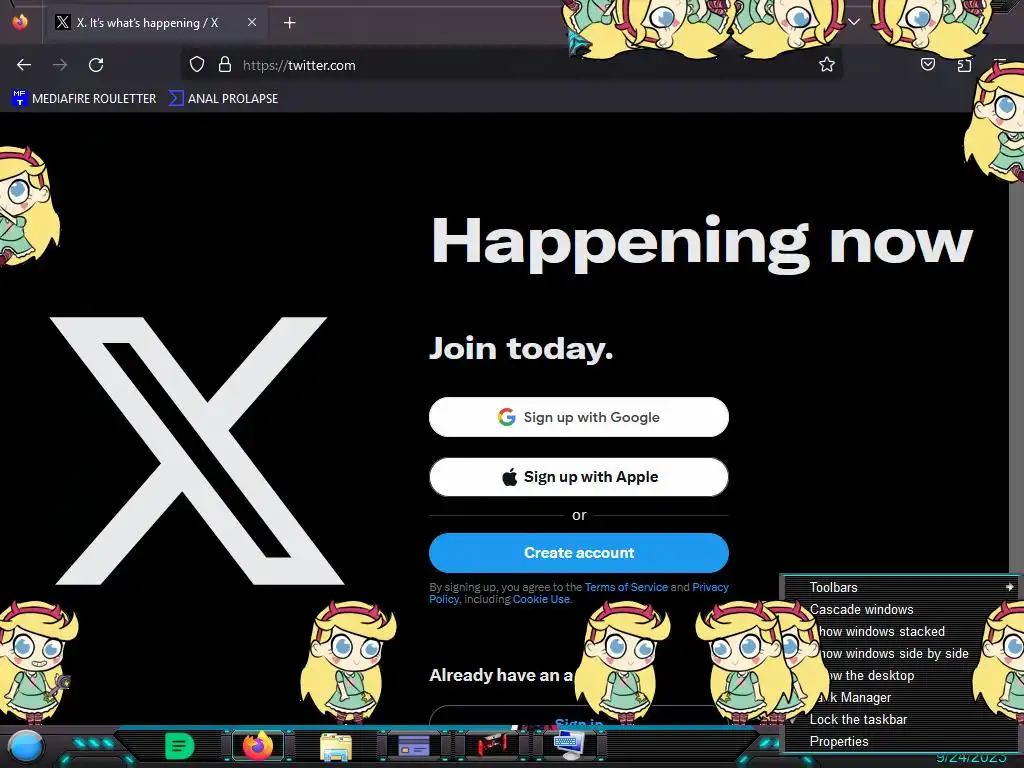
Task: Open the Firefox tab list dropdown chevron
Action: point(854,22)
